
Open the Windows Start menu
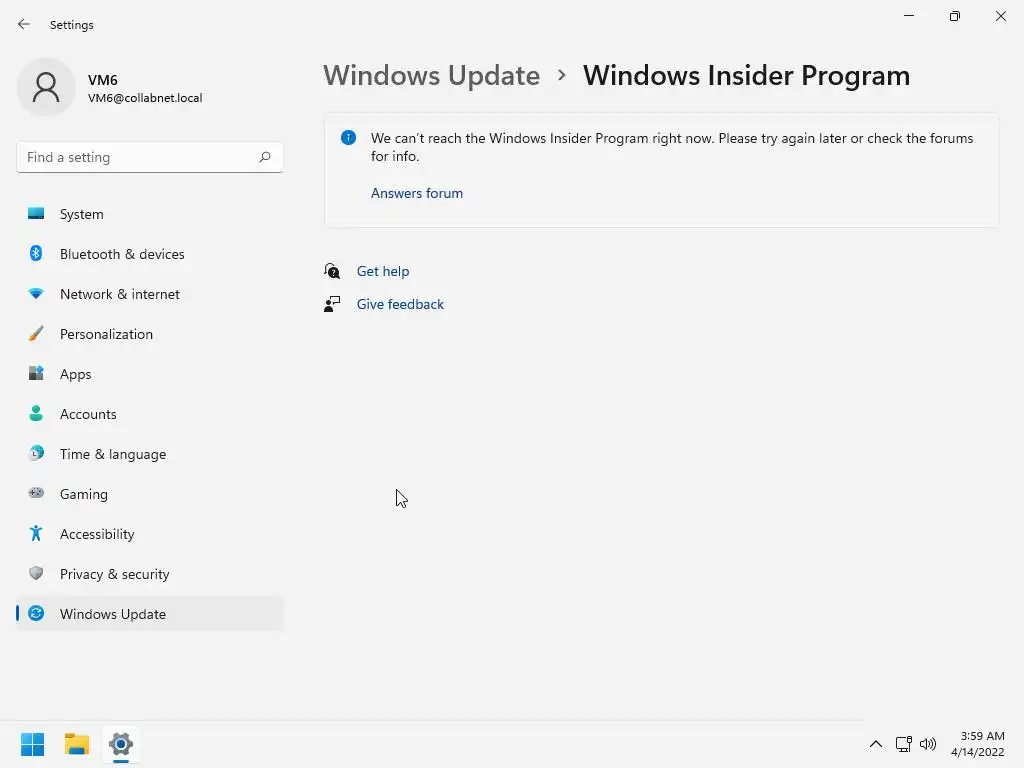pos(32,744)
